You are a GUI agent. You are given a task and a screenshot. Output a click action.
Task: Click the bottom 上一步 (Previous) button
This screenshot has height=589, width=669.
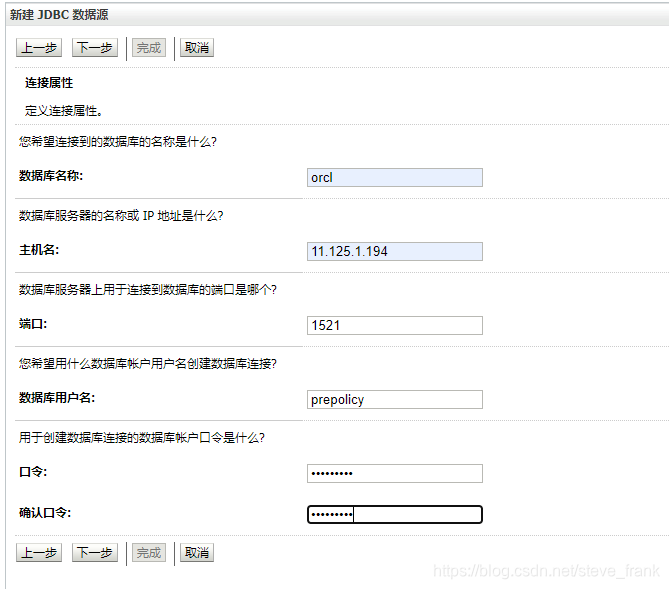click(39, 553)
